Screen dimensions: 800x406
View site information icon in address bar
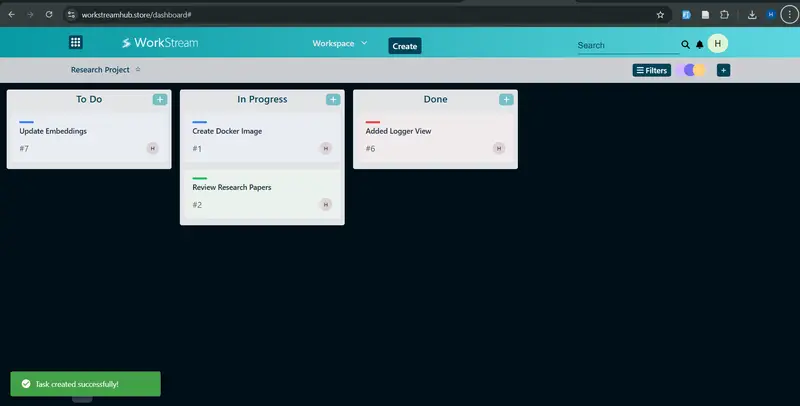[71, 15]
